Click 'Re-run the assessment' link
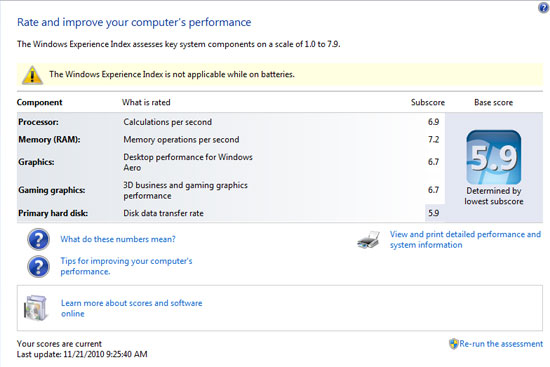The width and height of the screenshot is (550, 367). pos(501,344)
